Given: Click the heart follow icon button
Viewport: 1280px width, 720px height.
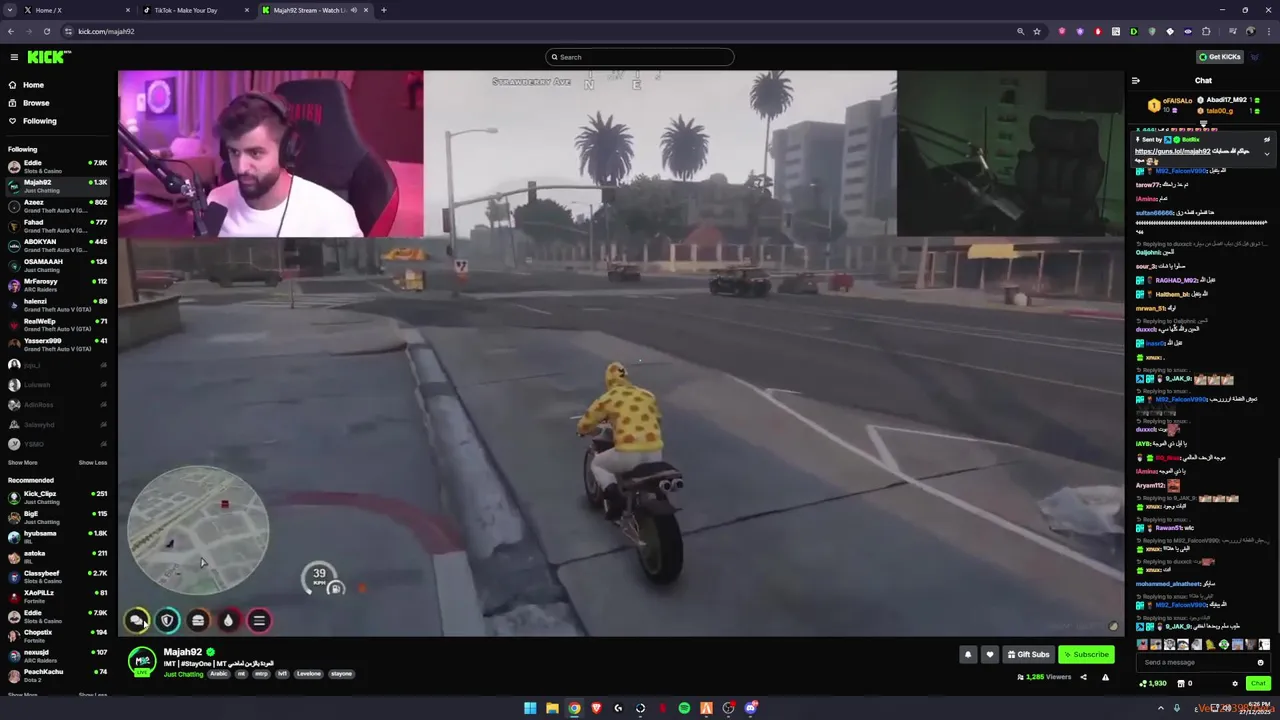Looking at the screenshot, I should pos(990,655).
